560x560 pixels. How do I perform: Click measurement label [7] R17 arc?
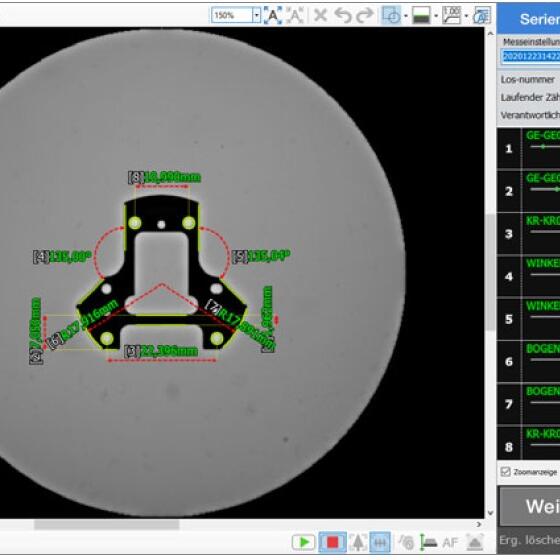click(x=240, y=325)
